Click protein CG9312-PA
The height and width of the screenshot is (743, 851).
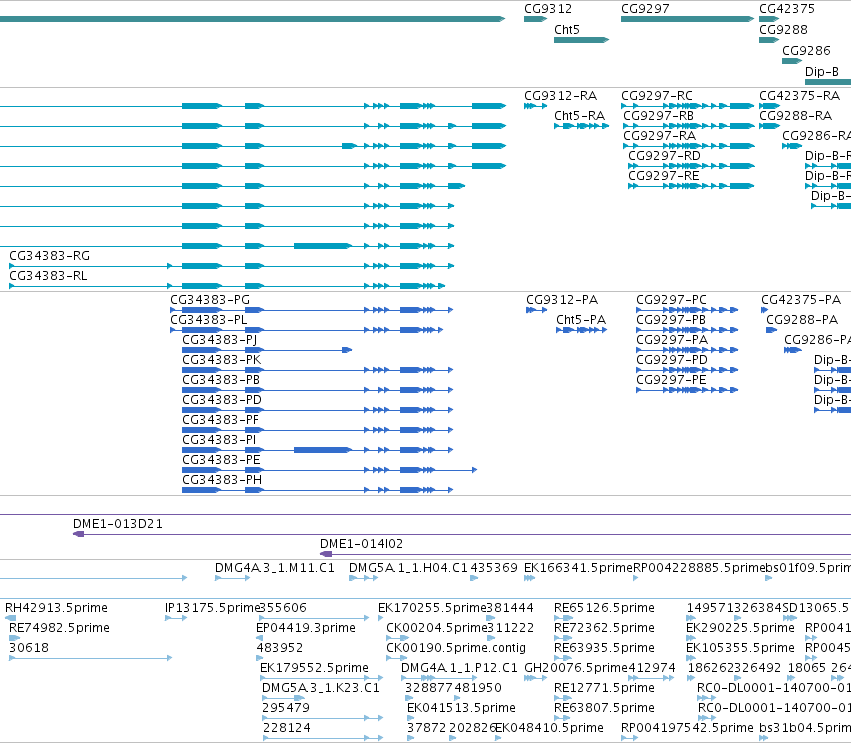pyautogui.click(x=536, y=310)
